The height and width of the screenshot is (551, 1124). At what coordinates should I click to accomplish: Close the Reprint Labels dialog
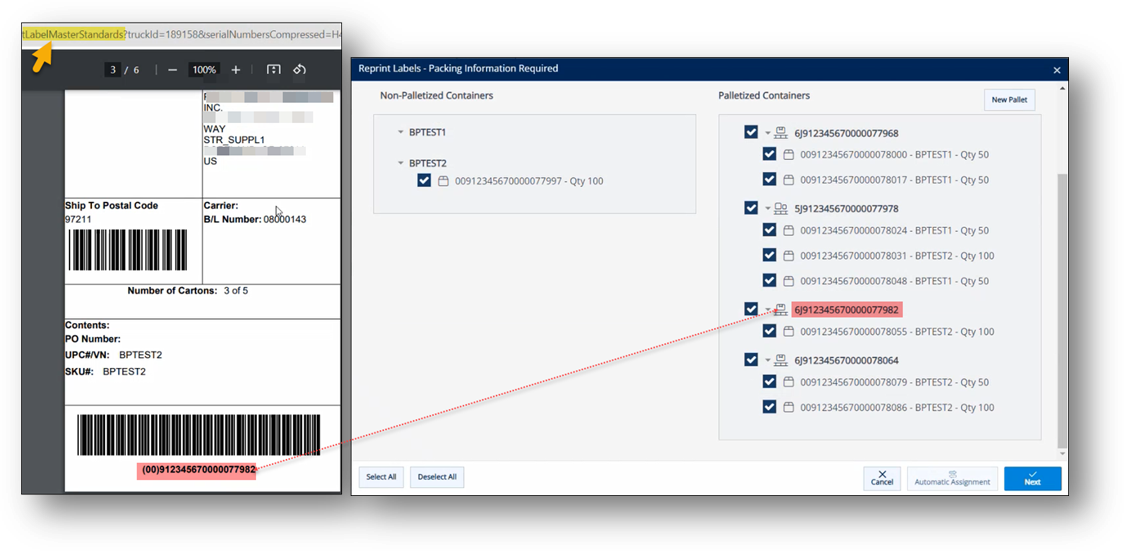point(1057,70)
